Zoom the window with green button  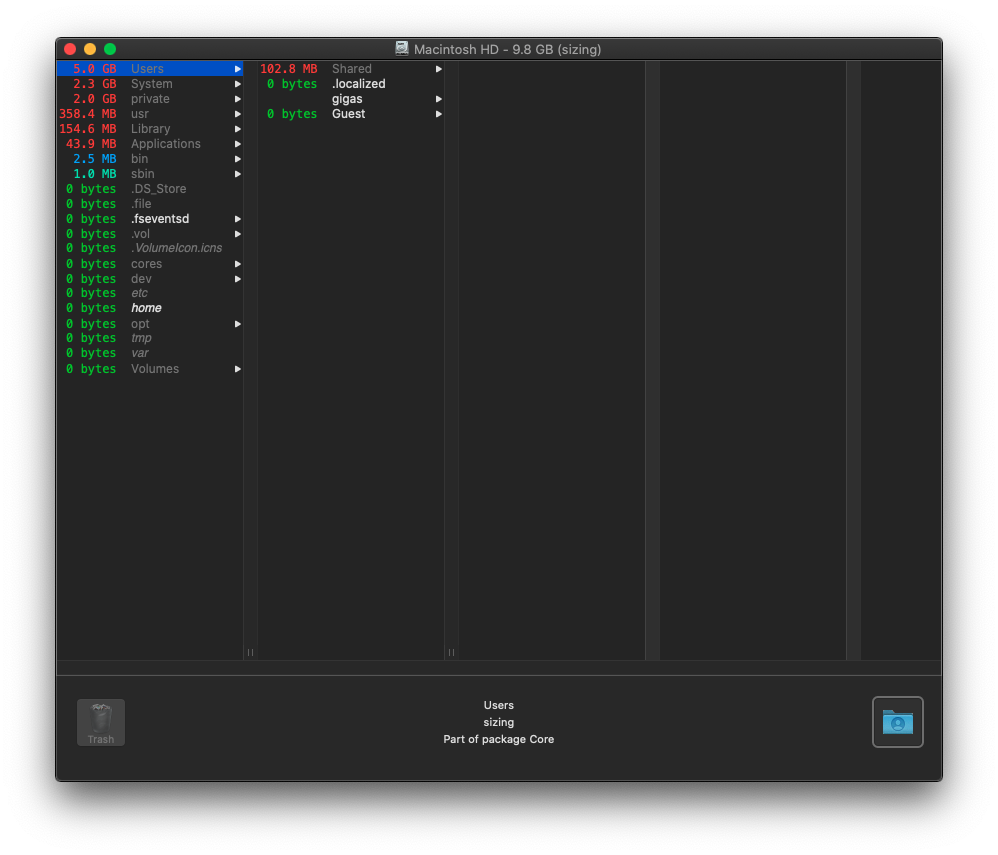point(110,49)
